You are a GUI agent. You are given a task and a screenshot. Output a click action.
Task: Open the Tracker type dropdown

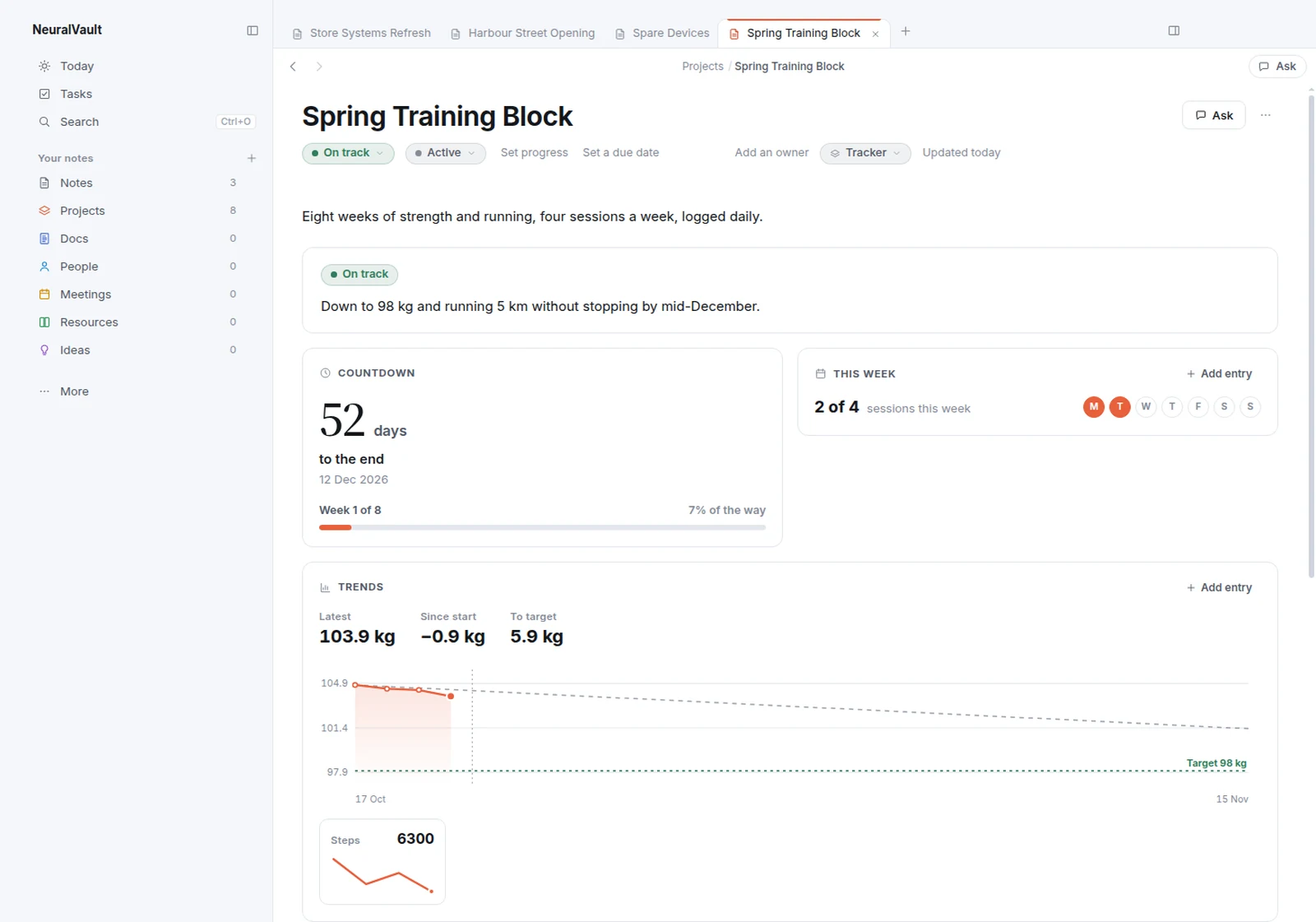pyautogui.click(x=865, y=153)
